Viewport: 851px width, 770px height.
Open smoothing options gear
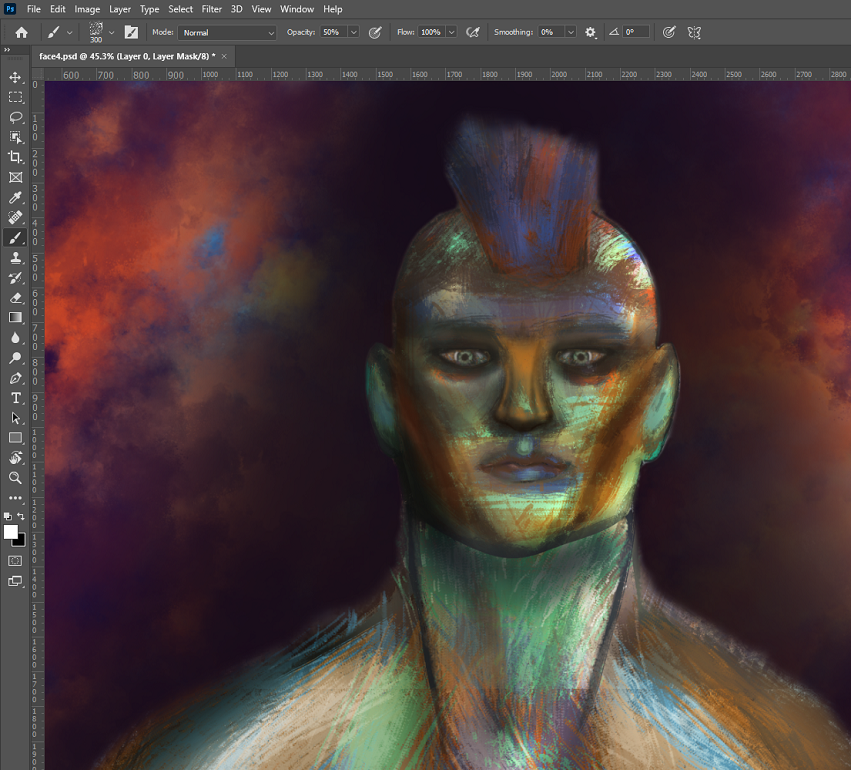pyautogui.click(x=590, y=32)
